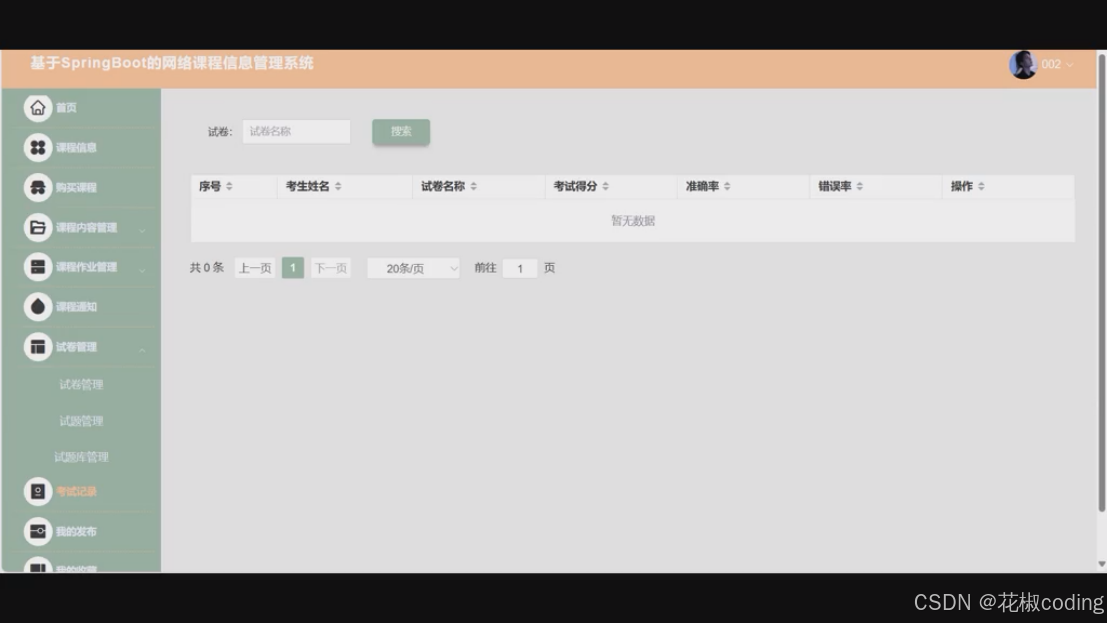Click the 搜索 search button
This screenshot has height=623, width=1108.
(400, 131)
